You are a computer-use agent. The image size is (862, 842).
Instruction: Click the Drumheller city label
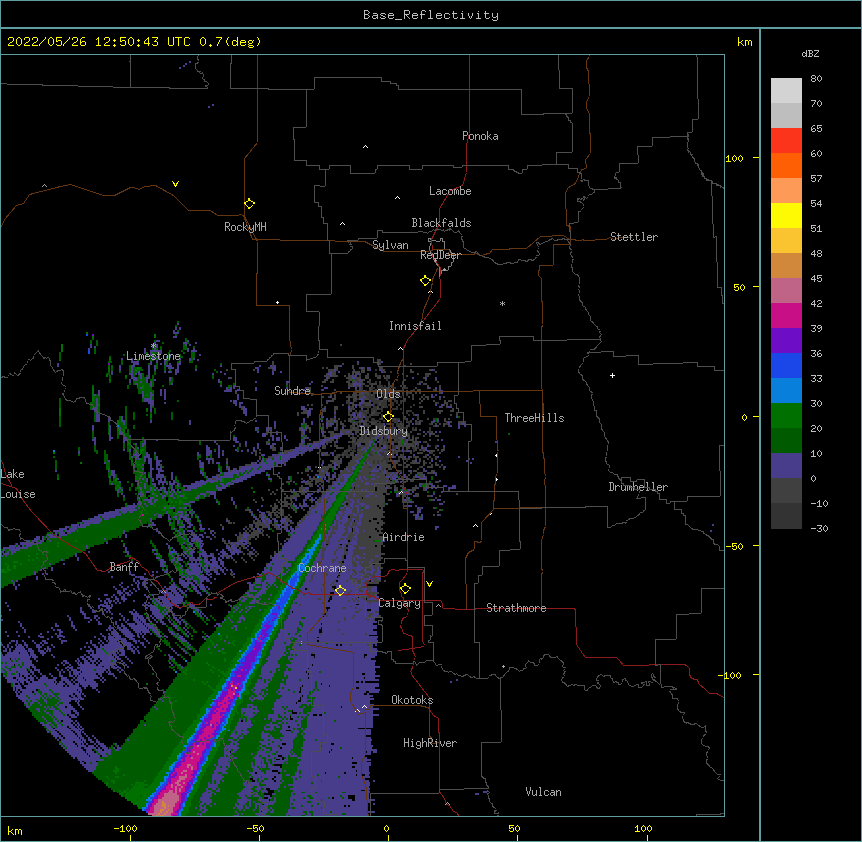click(x=638, y=487)
